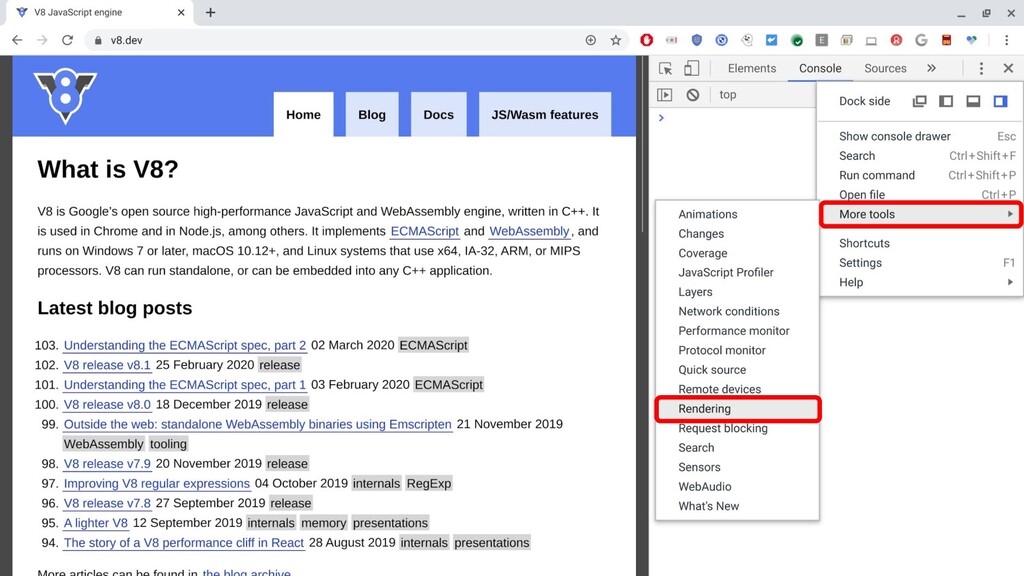Select Network conditions in More tools

[737, 312]
